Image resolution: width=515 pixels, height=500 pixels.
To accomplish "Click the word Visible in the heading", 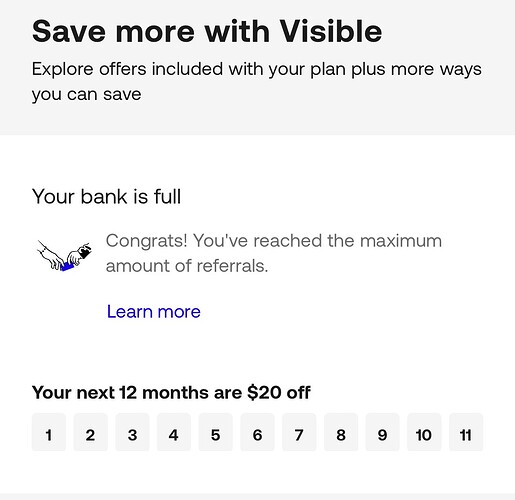I will [x=331, y=31].
